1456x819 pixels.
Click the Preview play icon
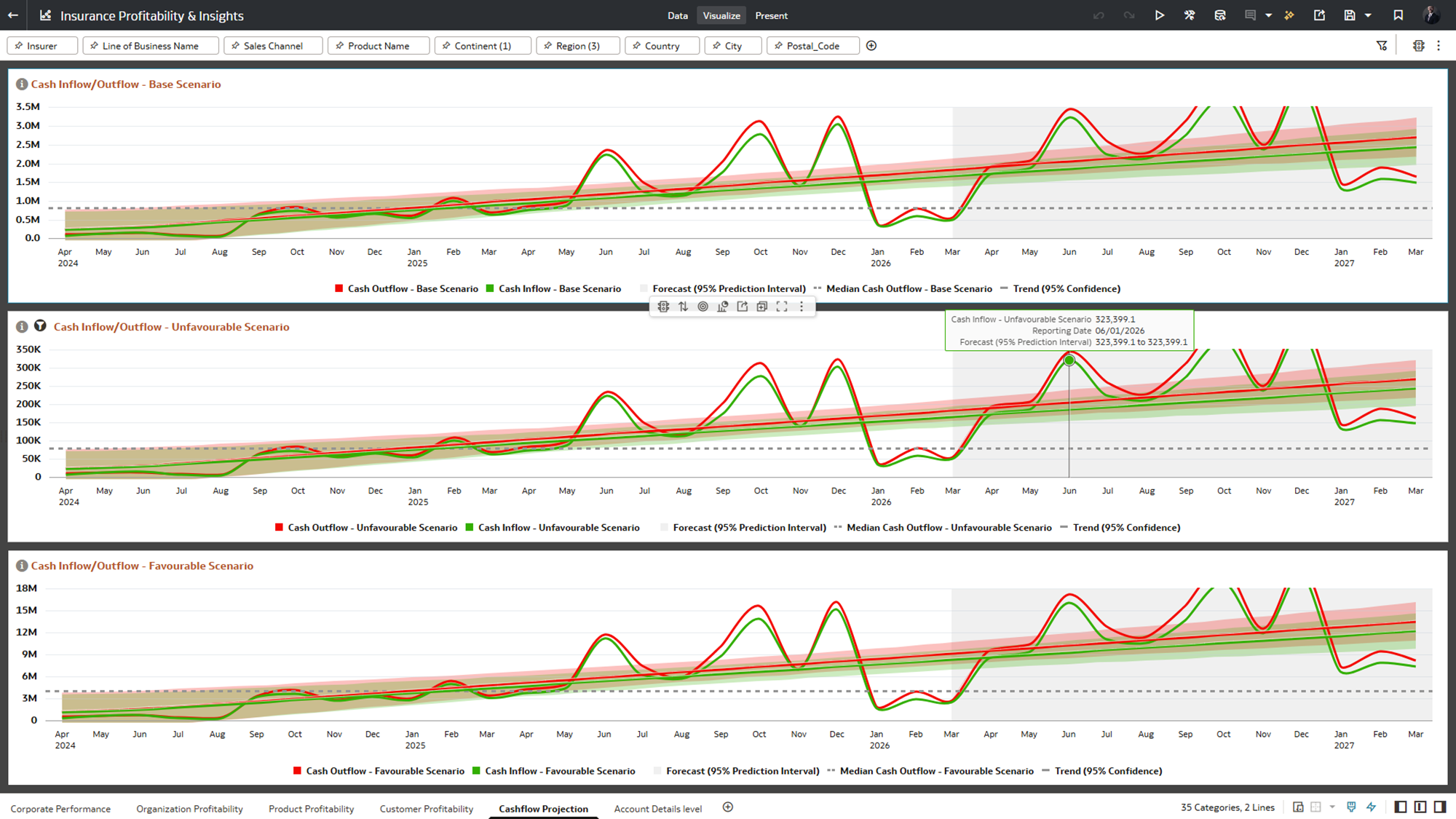coord(1159,15)
